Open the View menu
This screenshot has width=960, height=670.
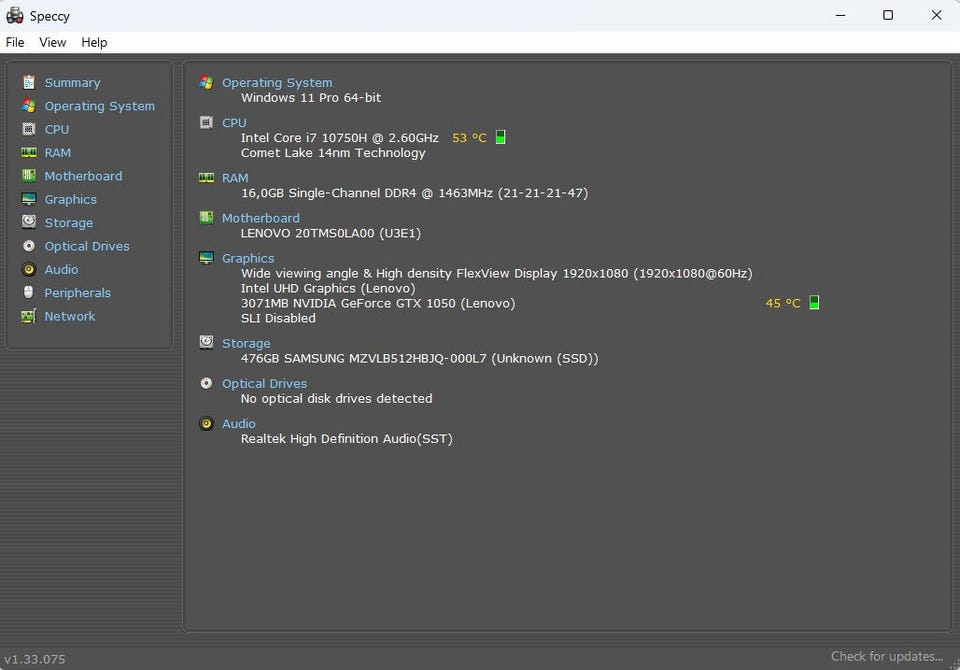coord(53,42)
